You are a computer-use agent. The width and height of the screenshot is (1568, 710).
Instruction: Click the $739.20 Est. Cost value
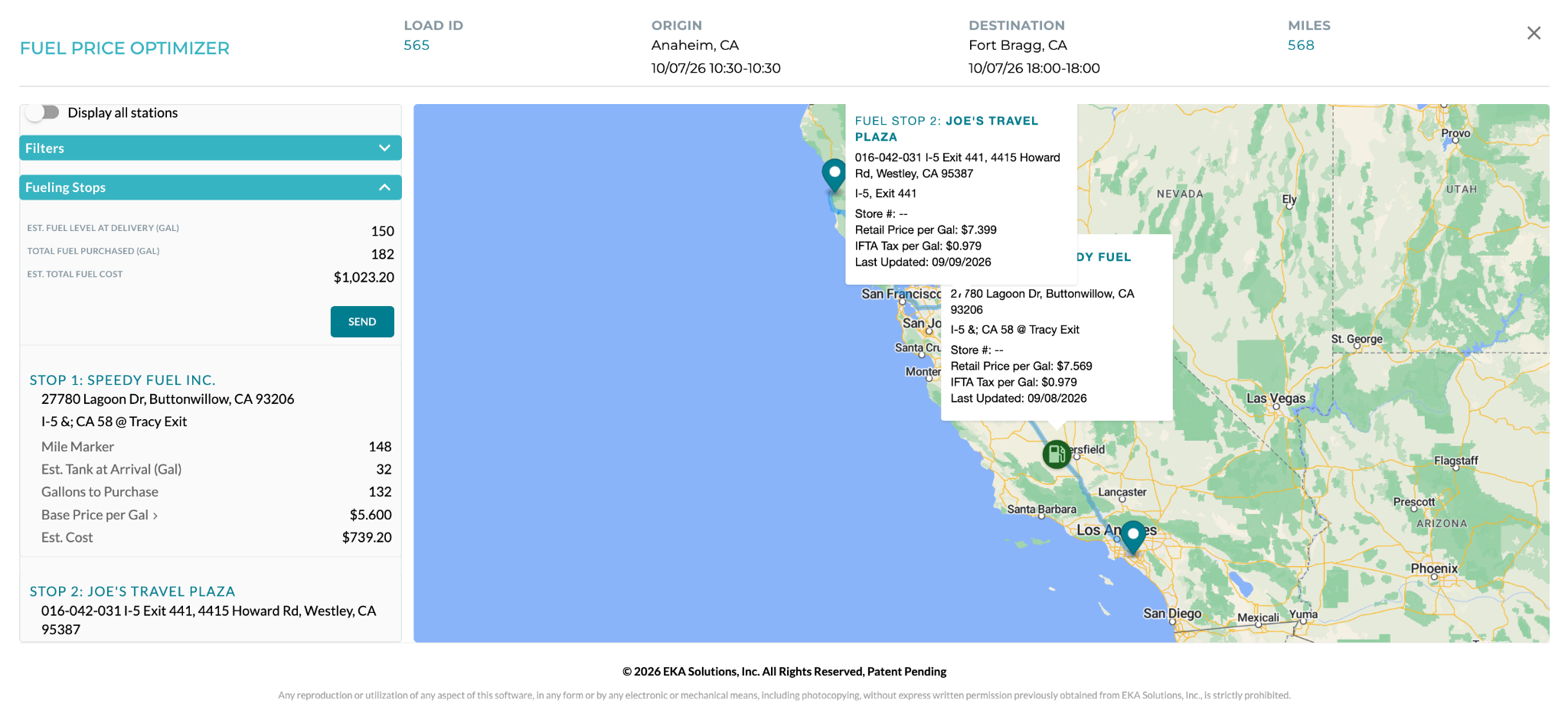[367, 537]
